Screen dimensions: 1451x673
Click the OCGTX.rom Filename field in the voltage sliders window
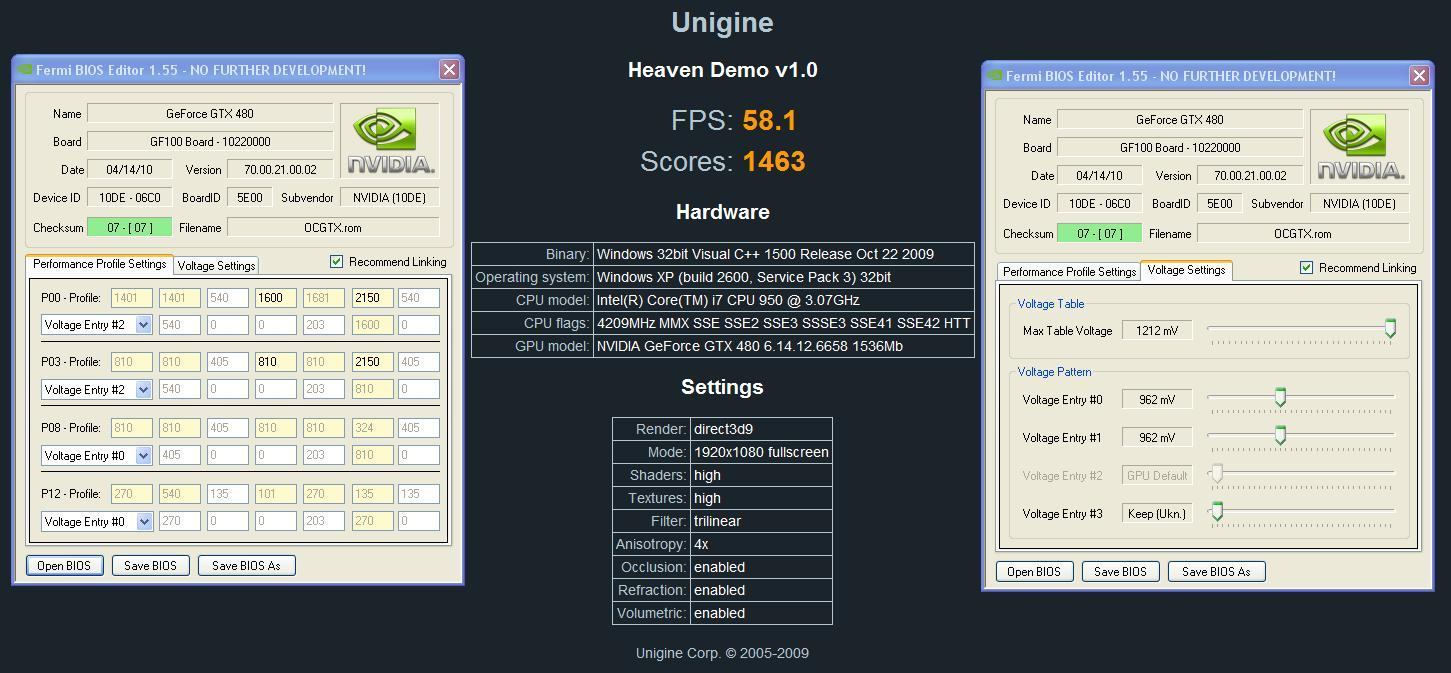[1303, 234]
